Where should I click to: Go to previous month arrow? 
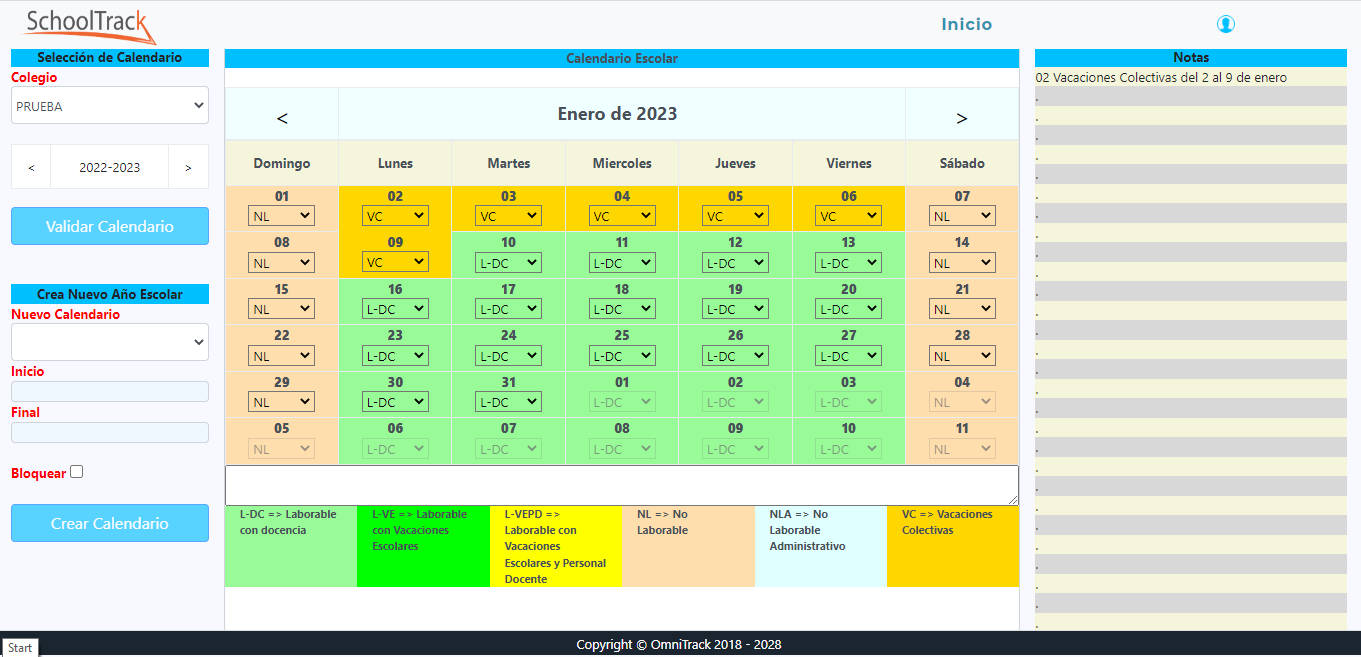(282, 118)
